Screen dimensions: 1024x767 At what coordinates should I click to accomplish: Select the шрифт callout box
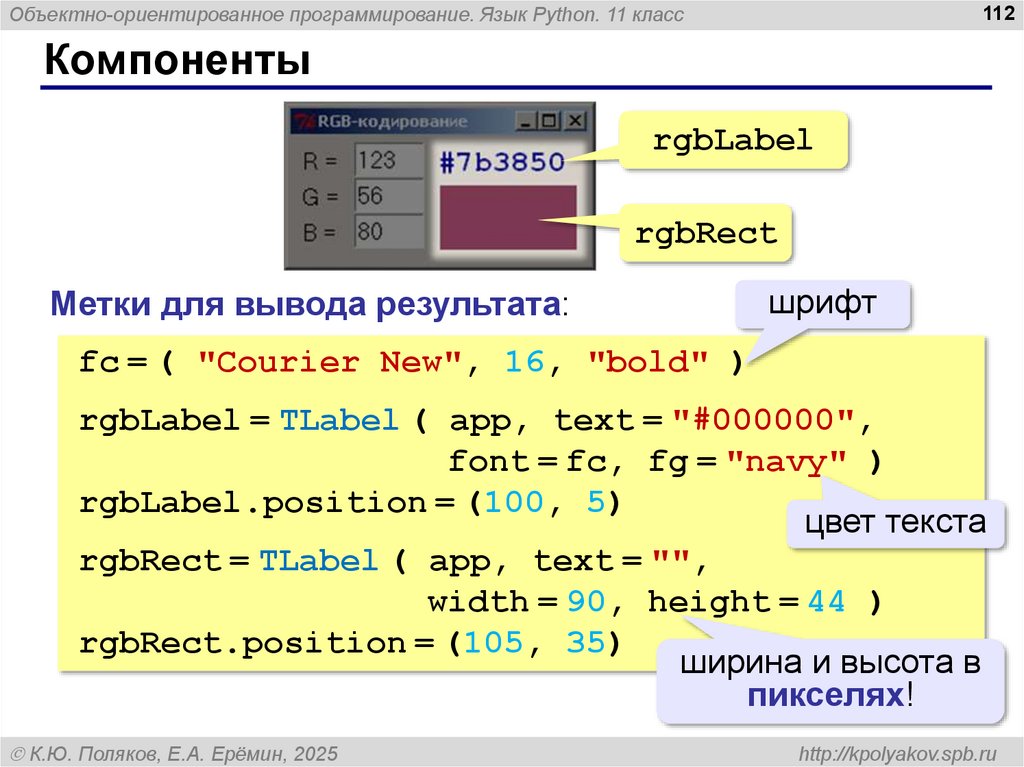click(x=822, y=305)
